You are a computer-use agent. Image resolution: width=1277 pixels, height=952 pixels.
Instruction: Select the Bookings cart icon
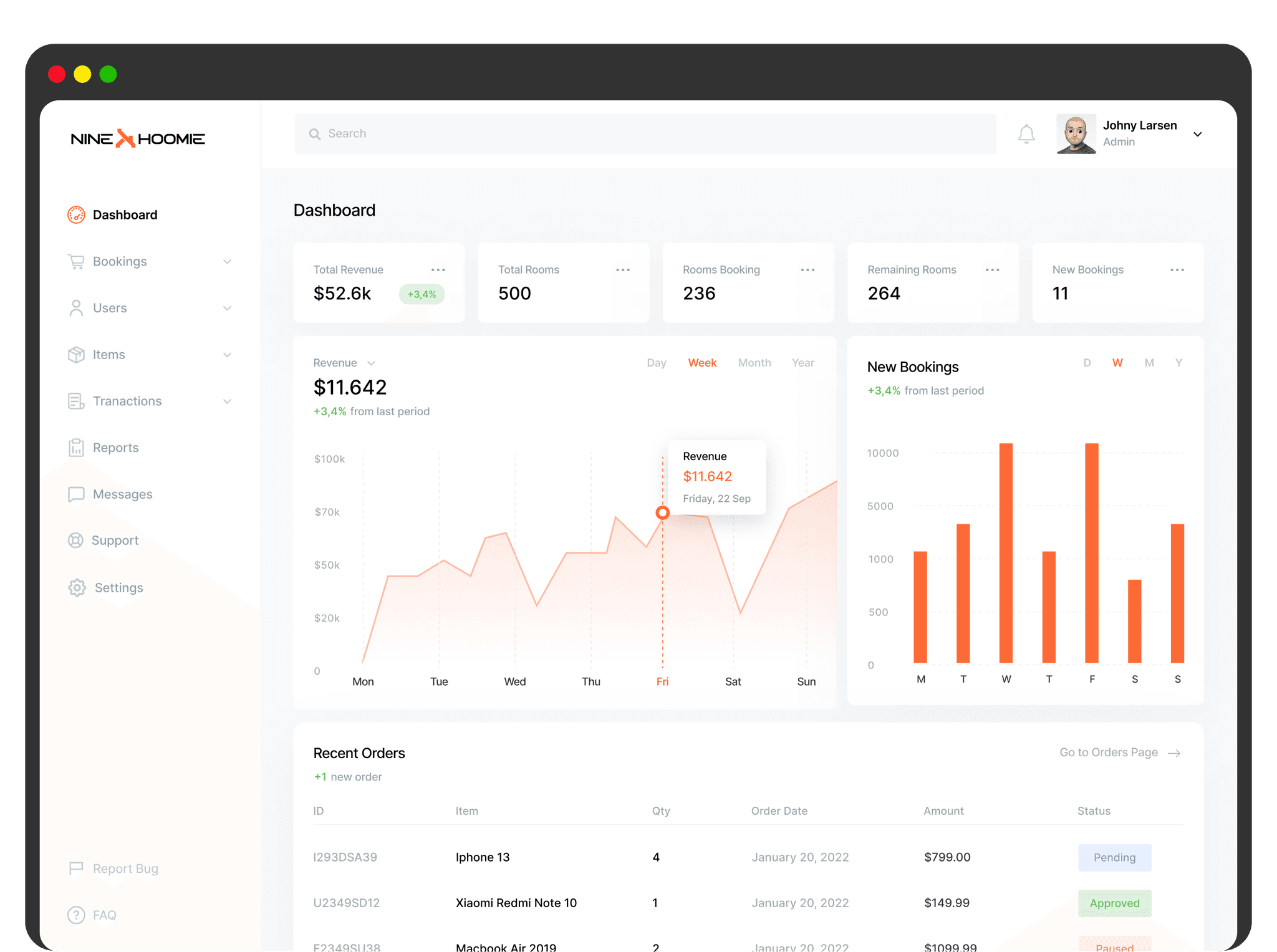coord(76,261)
